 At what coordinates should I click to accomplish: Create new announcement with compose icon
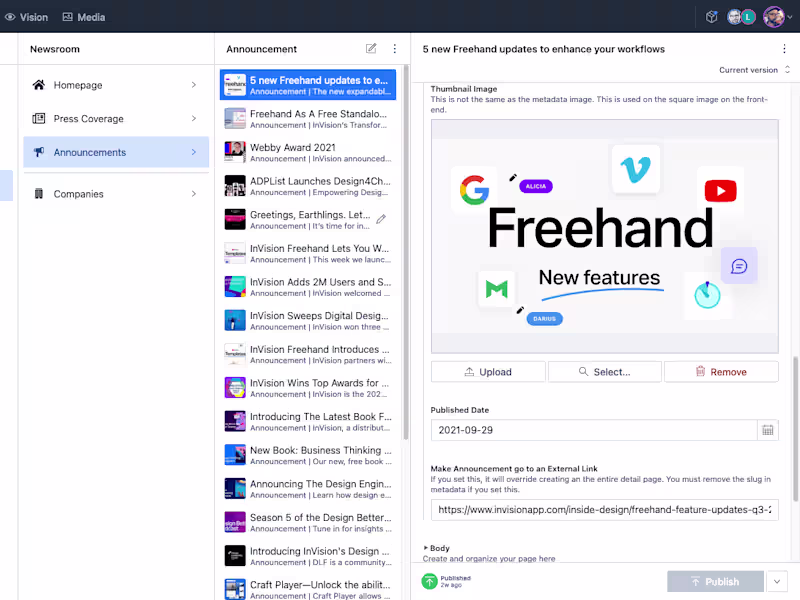(371, 48)
